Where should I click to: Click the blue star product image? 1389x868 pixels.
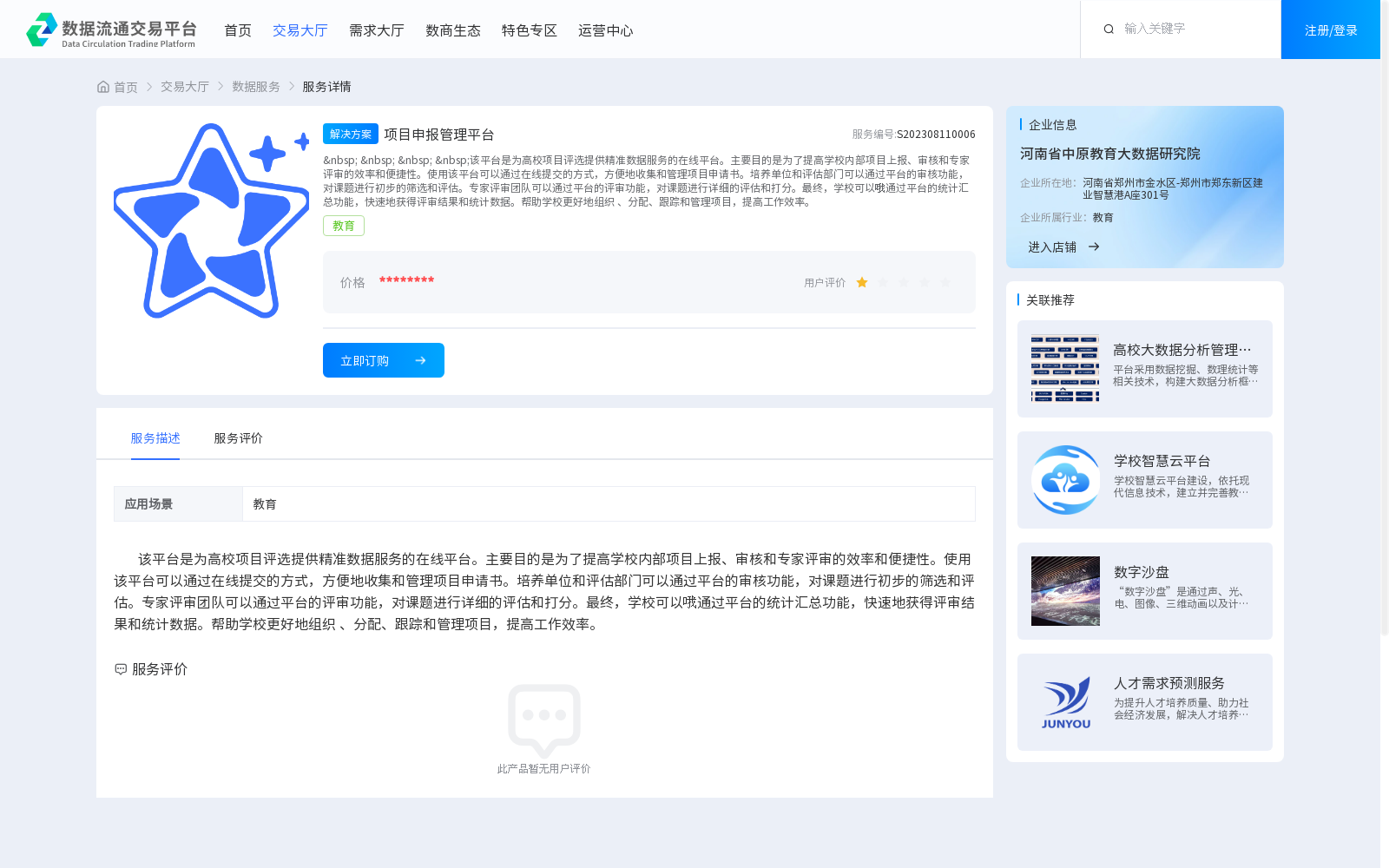211,220
